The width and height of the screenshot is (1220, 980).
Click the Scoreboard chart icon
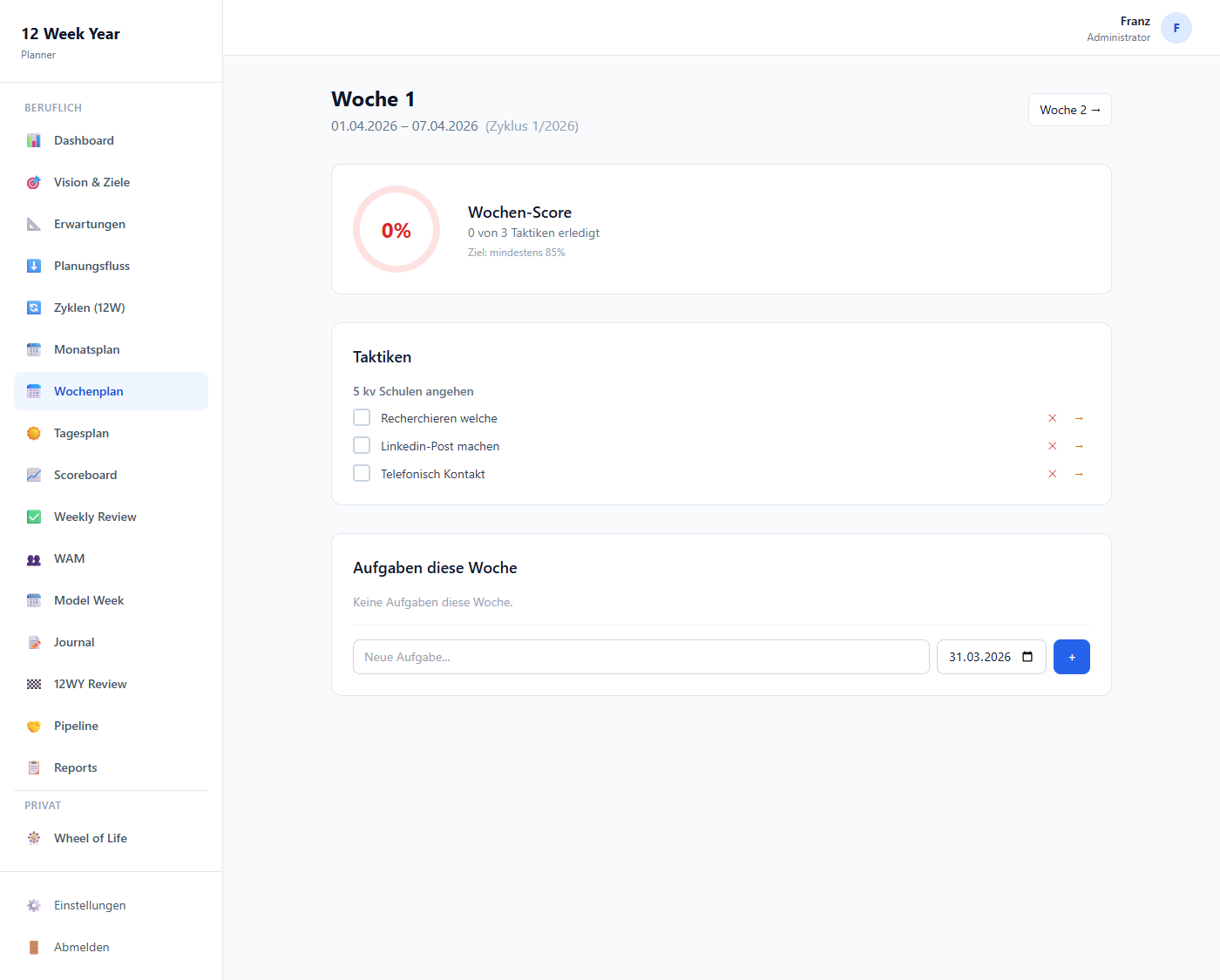[x=34, y=476]
